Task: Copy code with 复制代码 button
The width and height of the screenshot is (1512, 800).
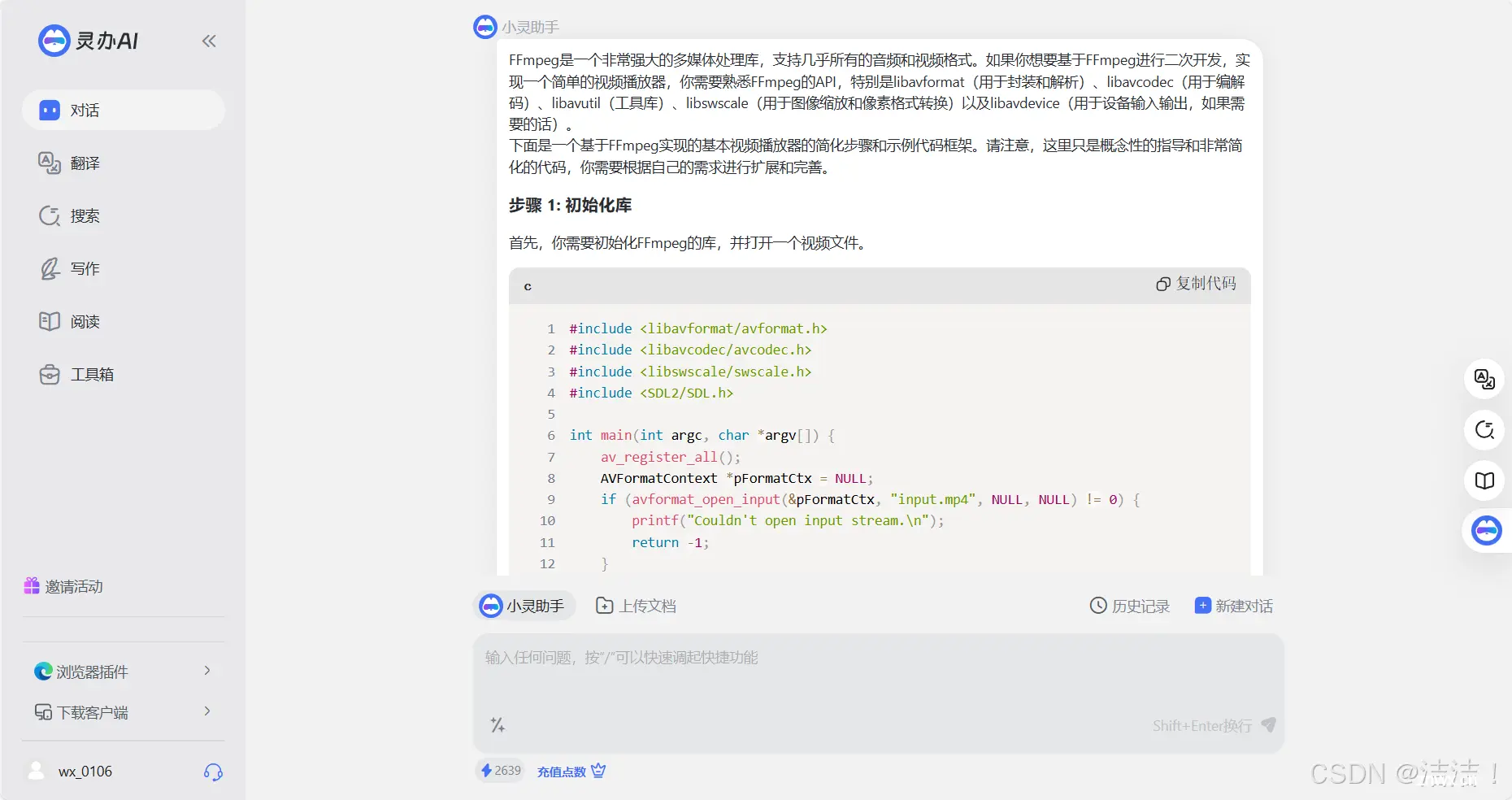Action: coord(1196,284)
